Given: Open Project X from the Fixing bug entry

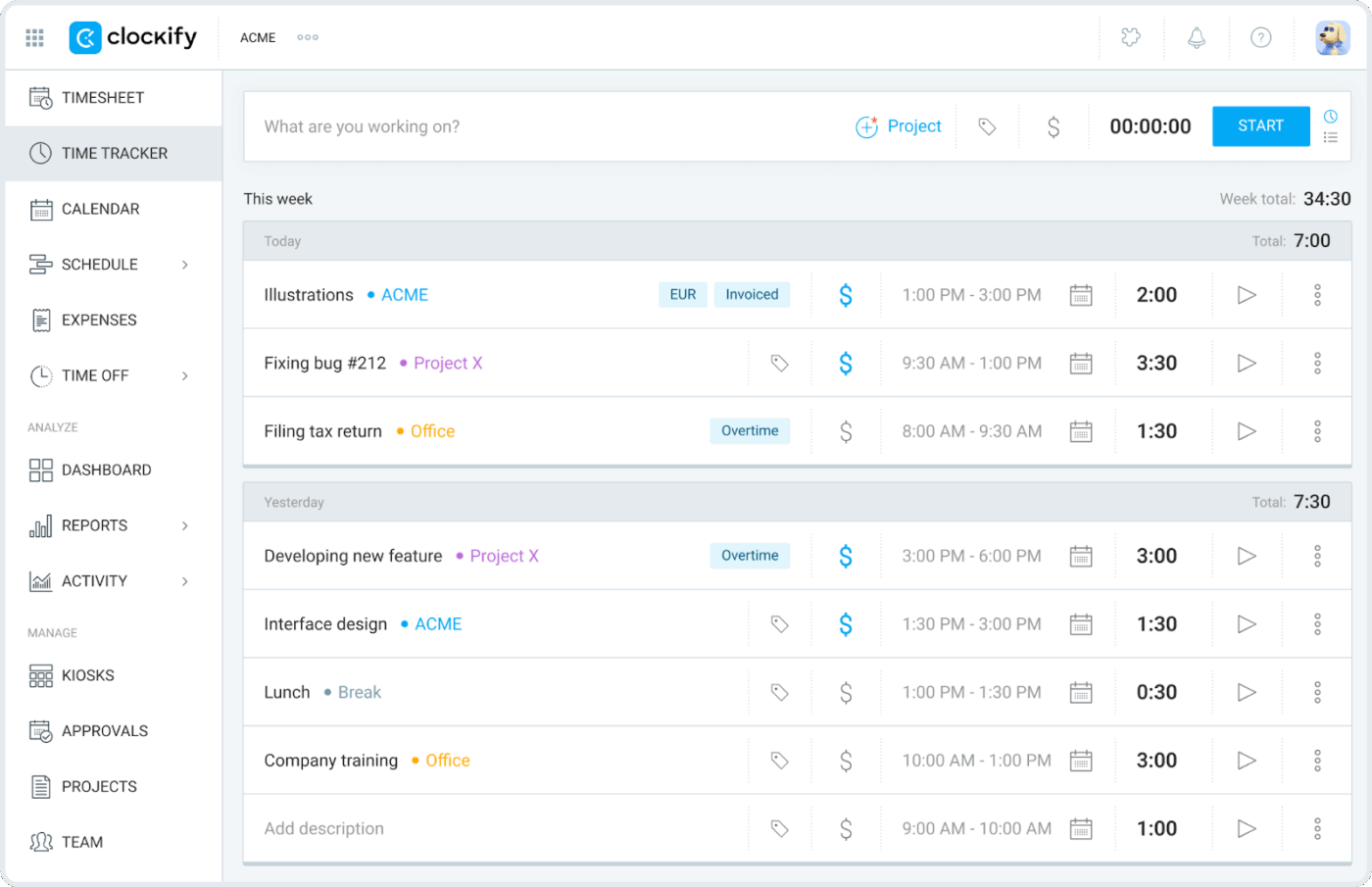Looking at the screenshot, I should click(448, 363).
